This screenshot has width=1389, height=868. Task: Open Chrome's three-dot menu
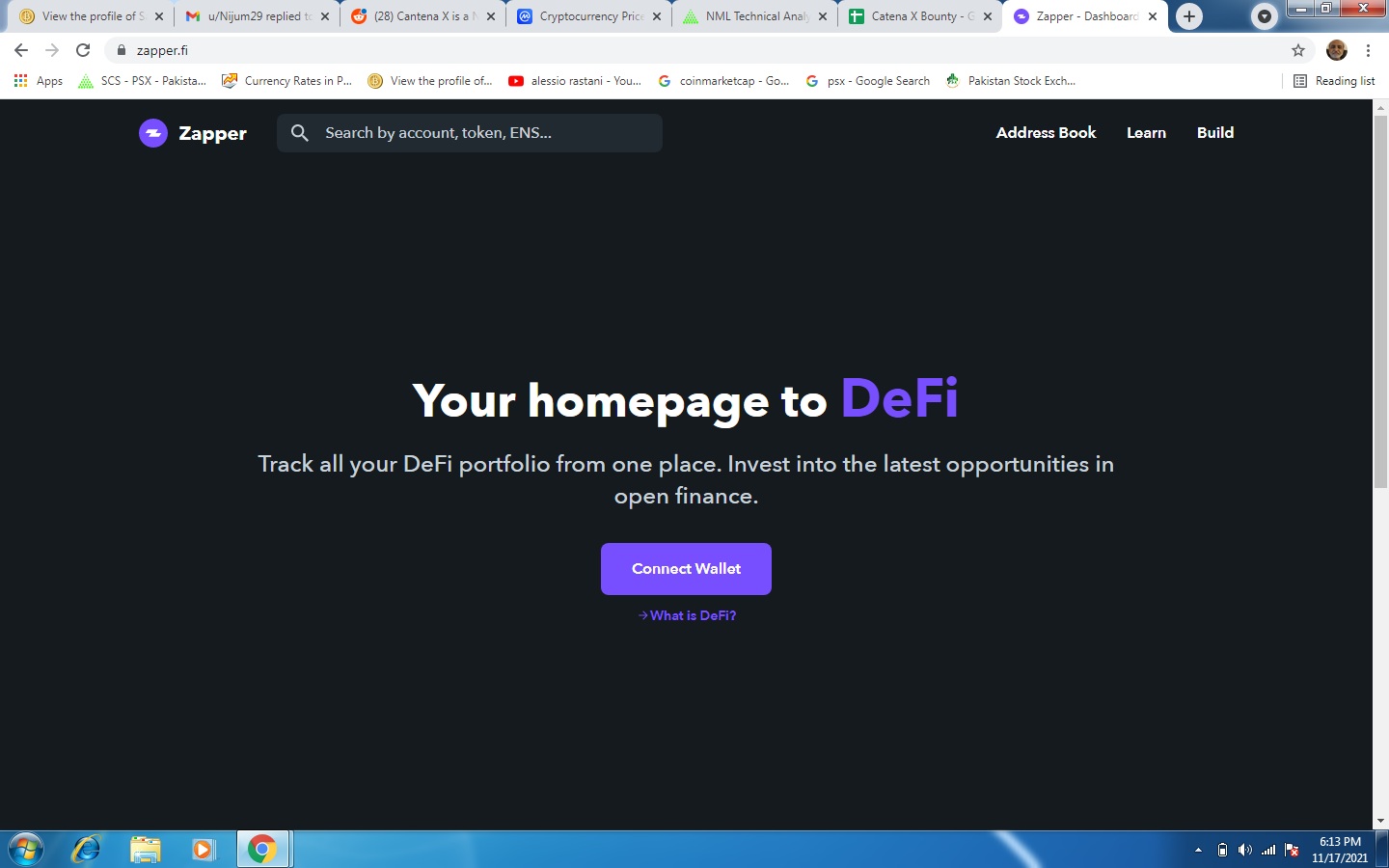coord(1368,50)
